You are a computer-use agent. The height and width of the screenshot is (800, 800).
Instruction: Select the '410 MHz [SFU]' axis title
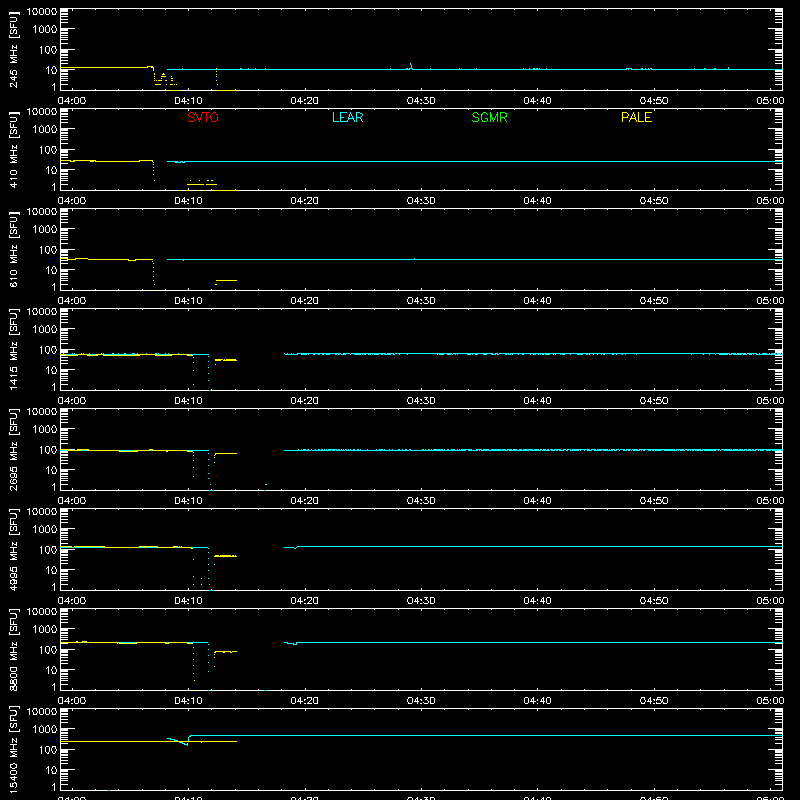[14, 149]
